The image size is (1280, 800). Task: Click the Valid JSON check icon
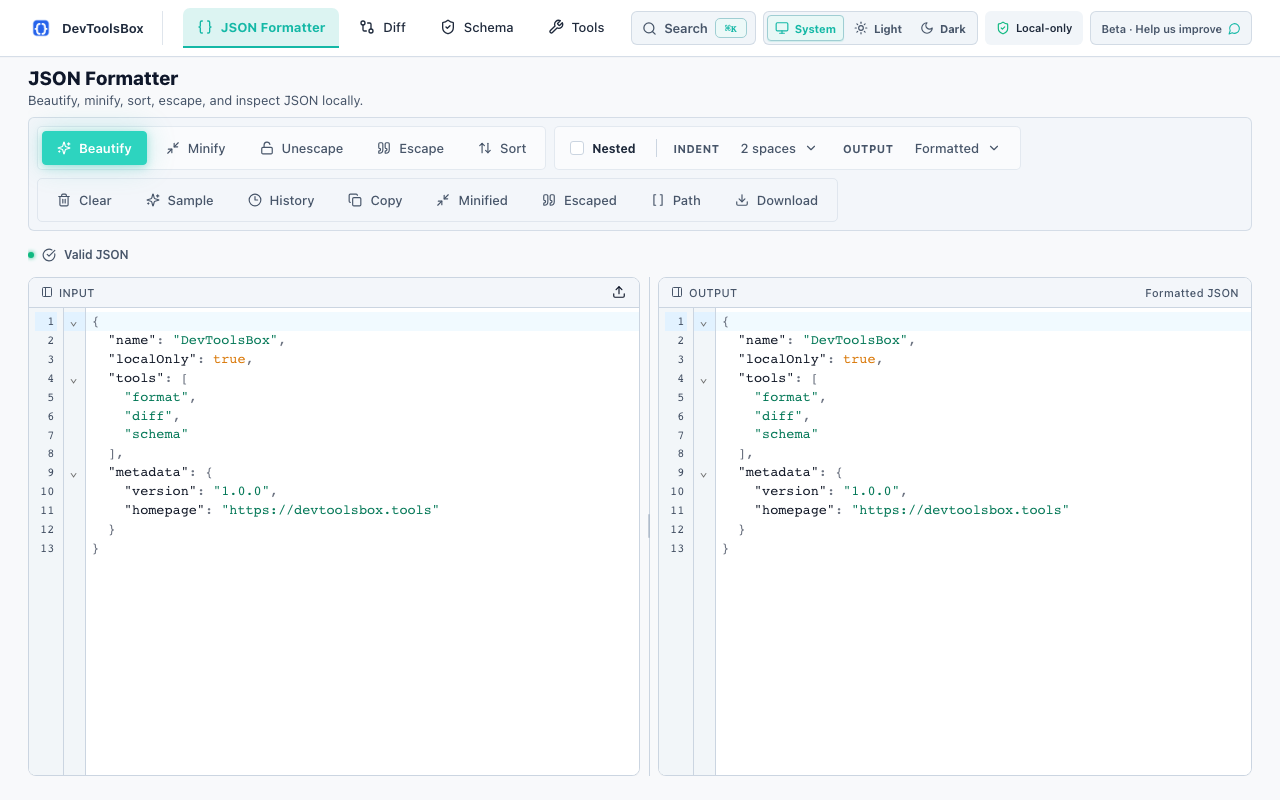49,255
